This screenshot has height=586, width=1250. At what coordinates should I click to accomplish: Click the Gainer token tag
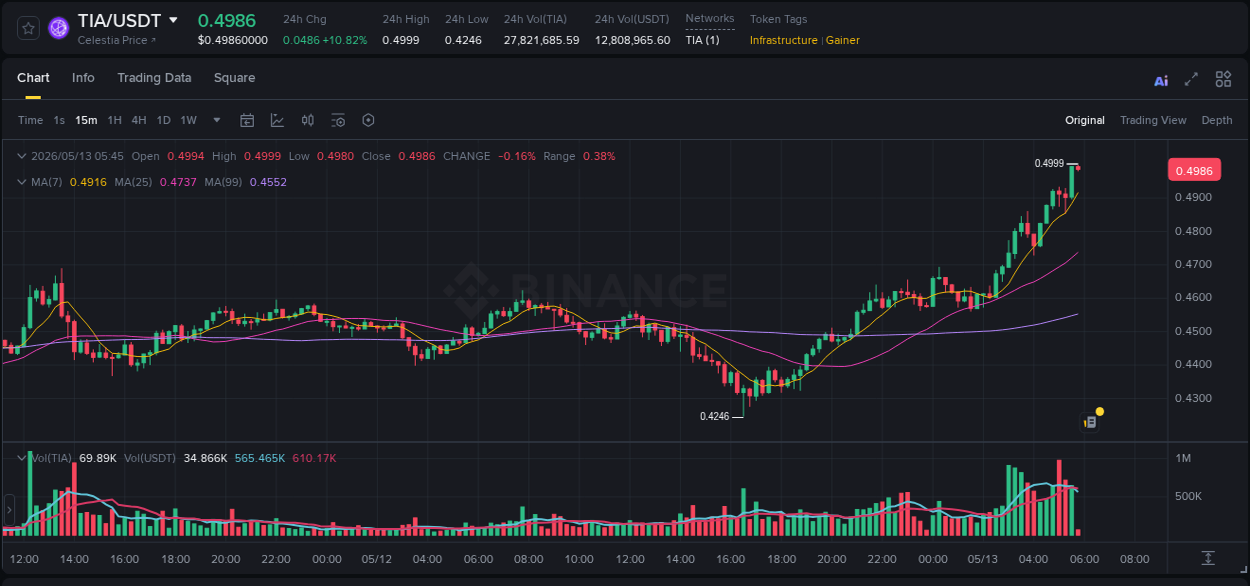tap(843, 40)
